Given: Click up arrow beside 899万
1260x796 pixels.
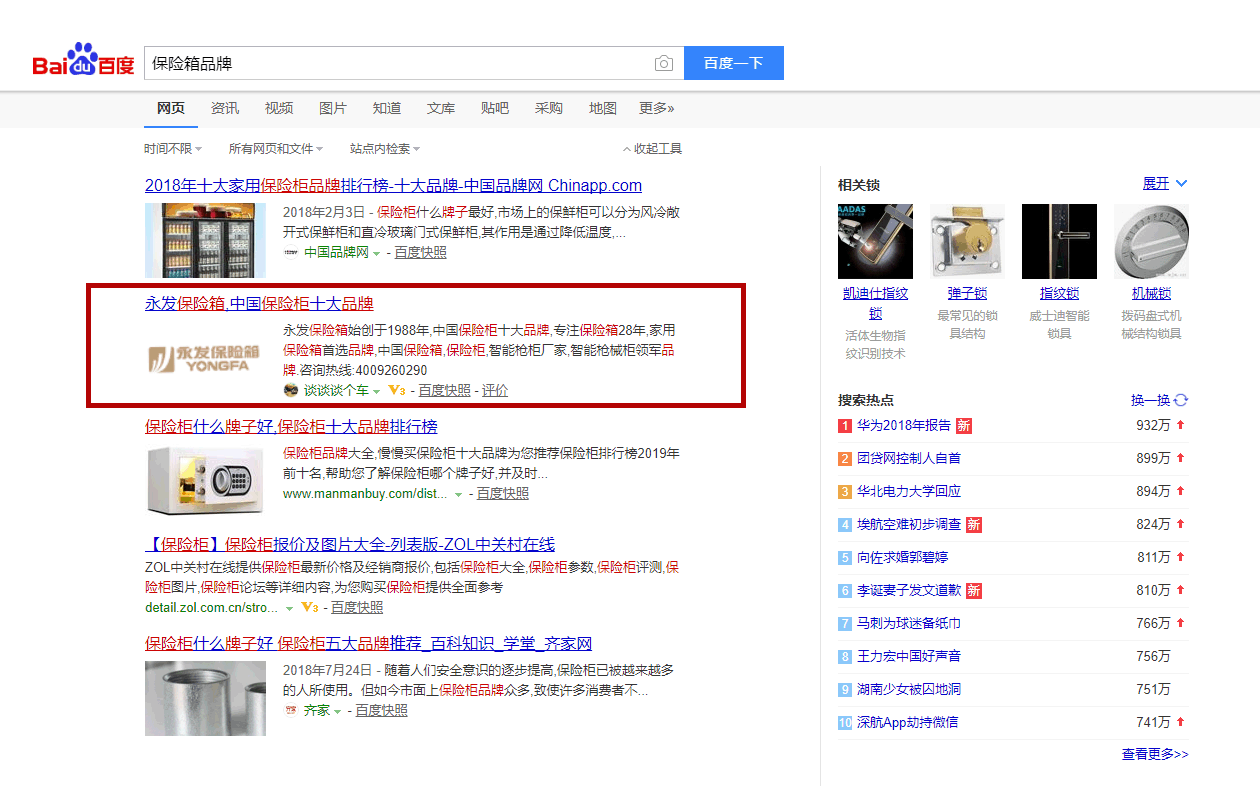Looking at the screenshot, I should pos(1180,458).
